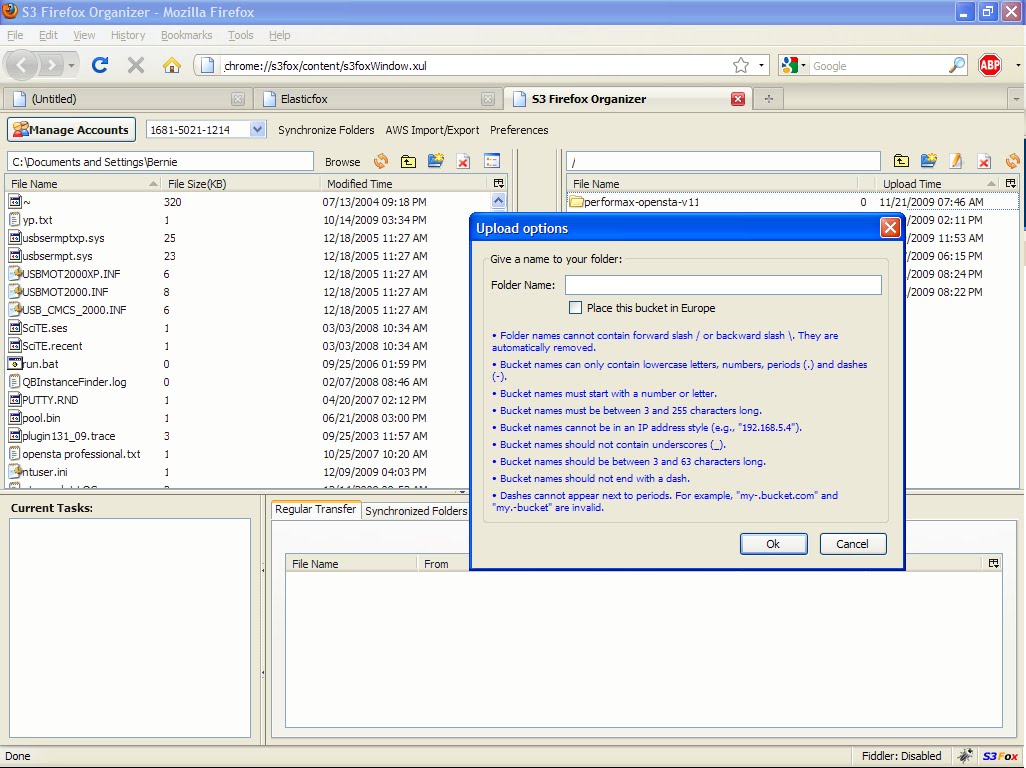Viewport: 1026px width, 768px height.
Task: Click the Firefox Stop button
Action: point(136,65)
